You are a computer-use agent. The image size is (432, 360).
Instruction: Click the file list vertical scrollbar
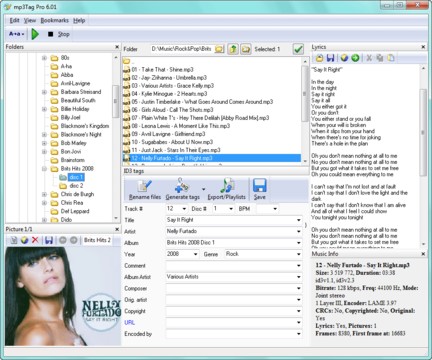click(x=305, y=94)
